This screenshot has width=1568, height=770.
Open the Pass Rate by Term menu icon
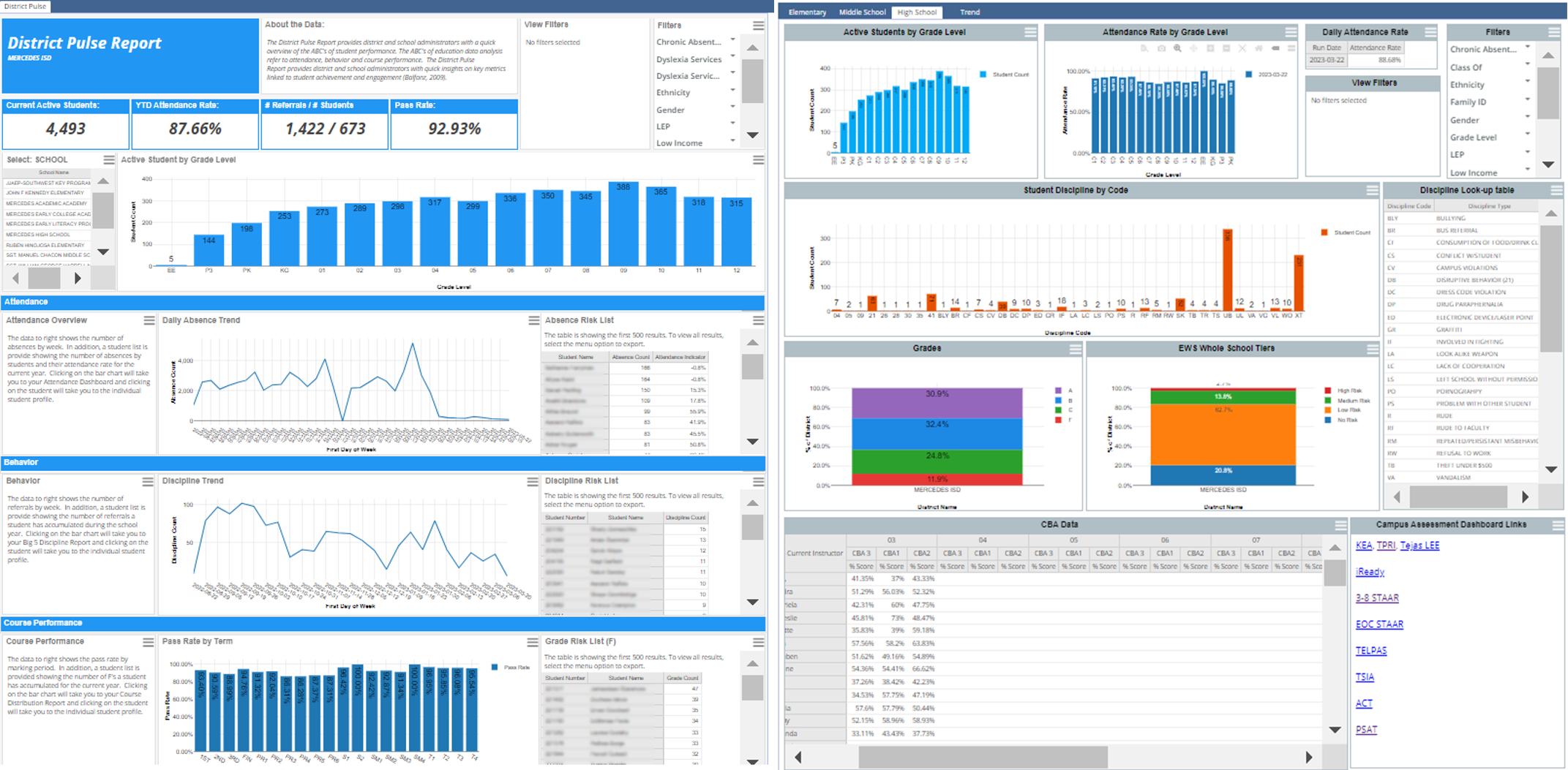[533, 642]
